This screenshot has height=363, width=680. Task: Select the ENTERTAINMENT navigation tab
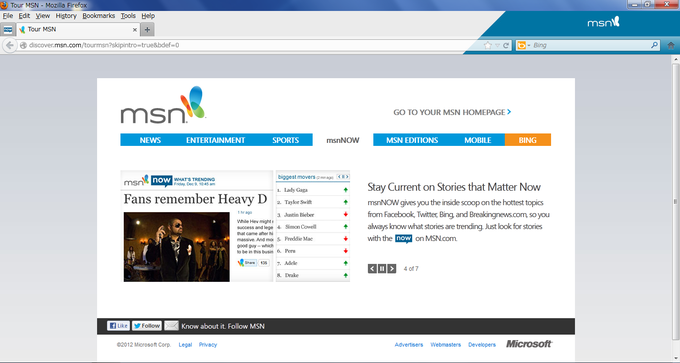216,140
